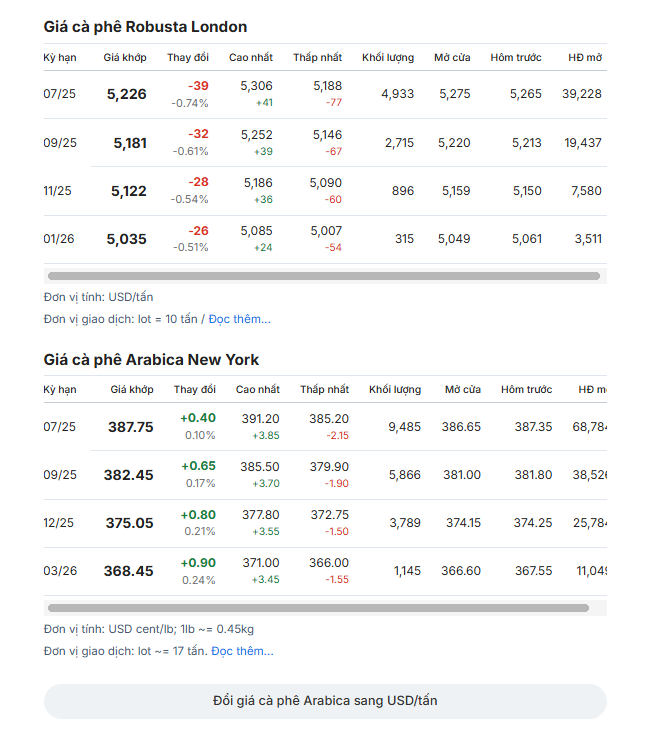
Task: Click the Robusta London table horizontal scrollbar
Action: tap(324, 276)
